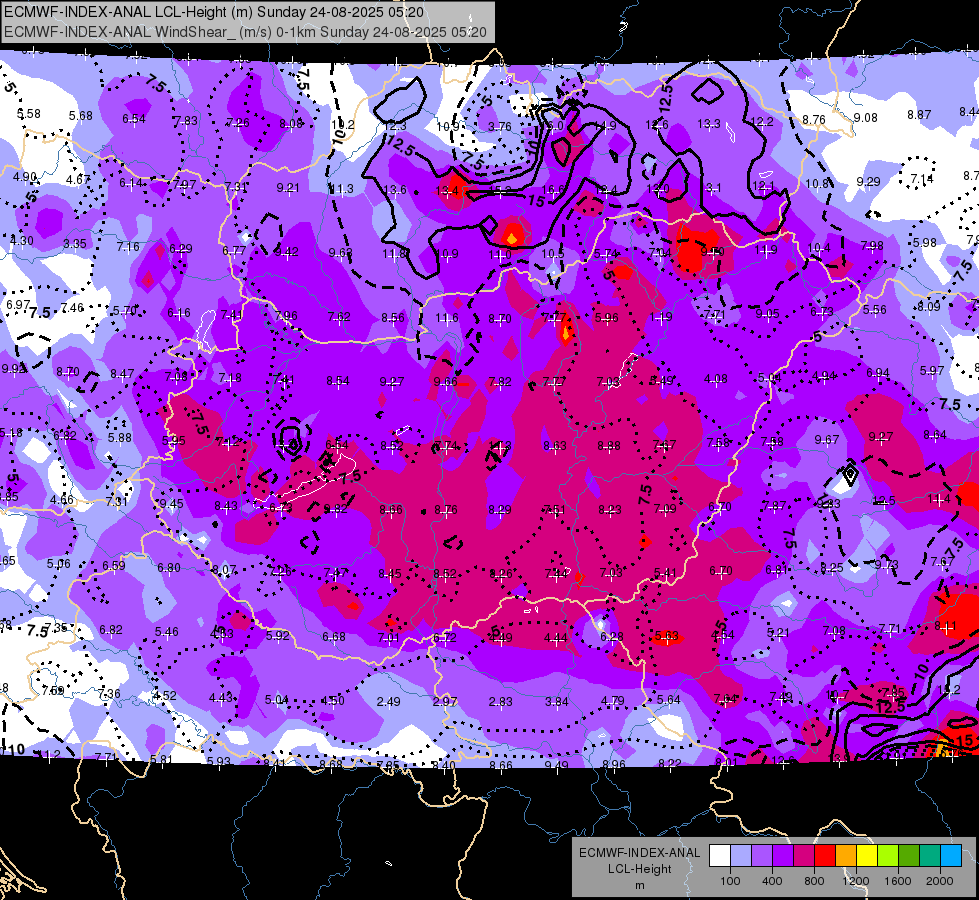Click the wind shear value 6.97
The width and height of the screenshot is (979, 900).
tap(18, 305)
